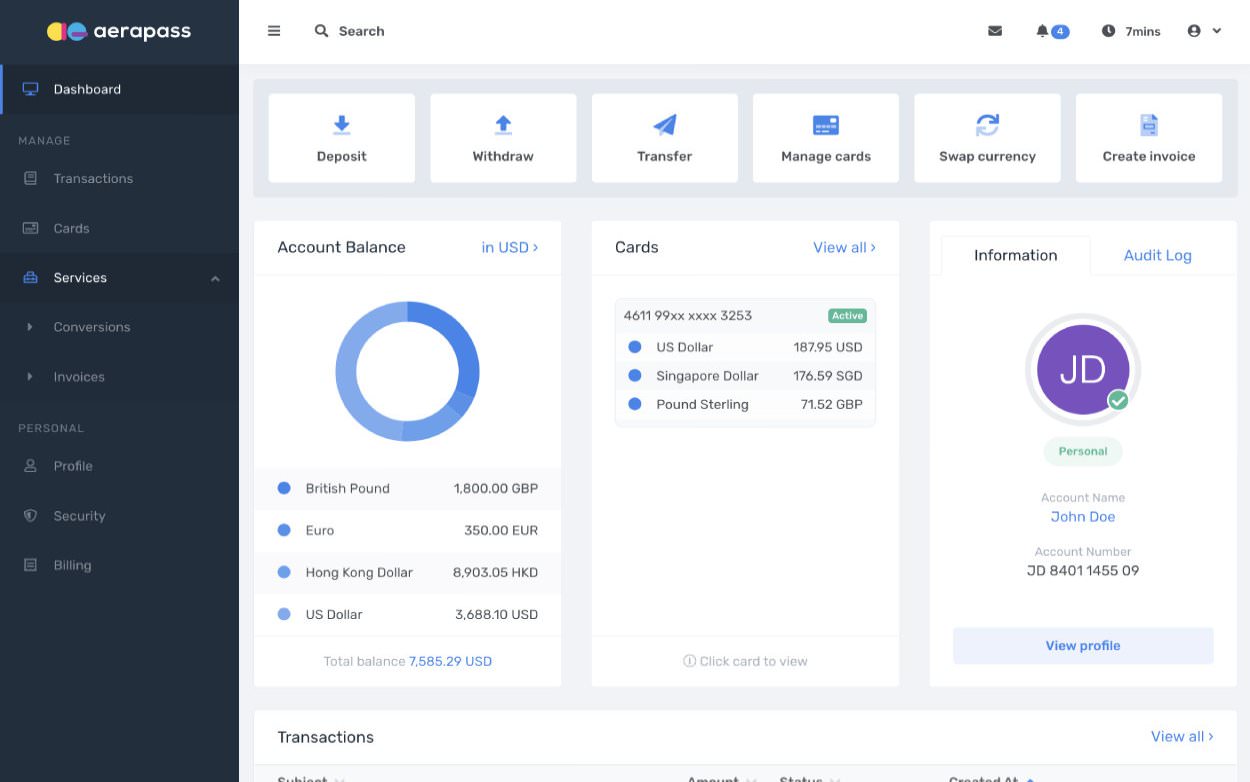The image size is (1250, 782).
Task: Click the Deposit download arrow icon
Action: click(342, 125)
